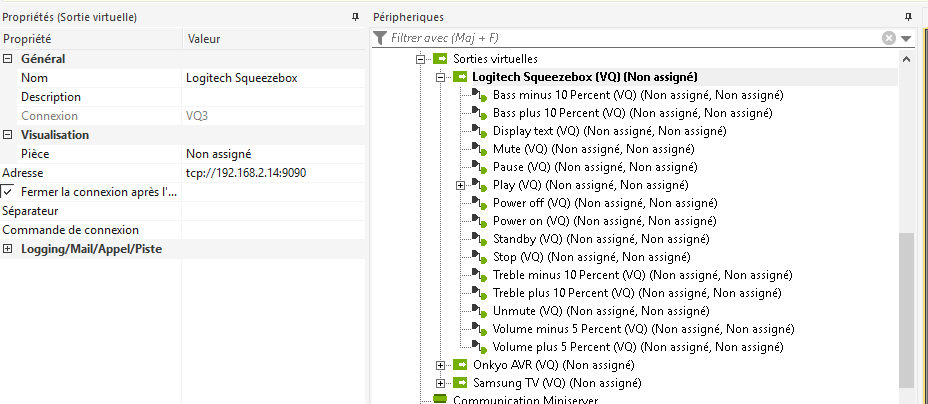Click the Play command icon
Image resolution: width=928 pixels, height=404 pixels.
[x=479, y=185]
